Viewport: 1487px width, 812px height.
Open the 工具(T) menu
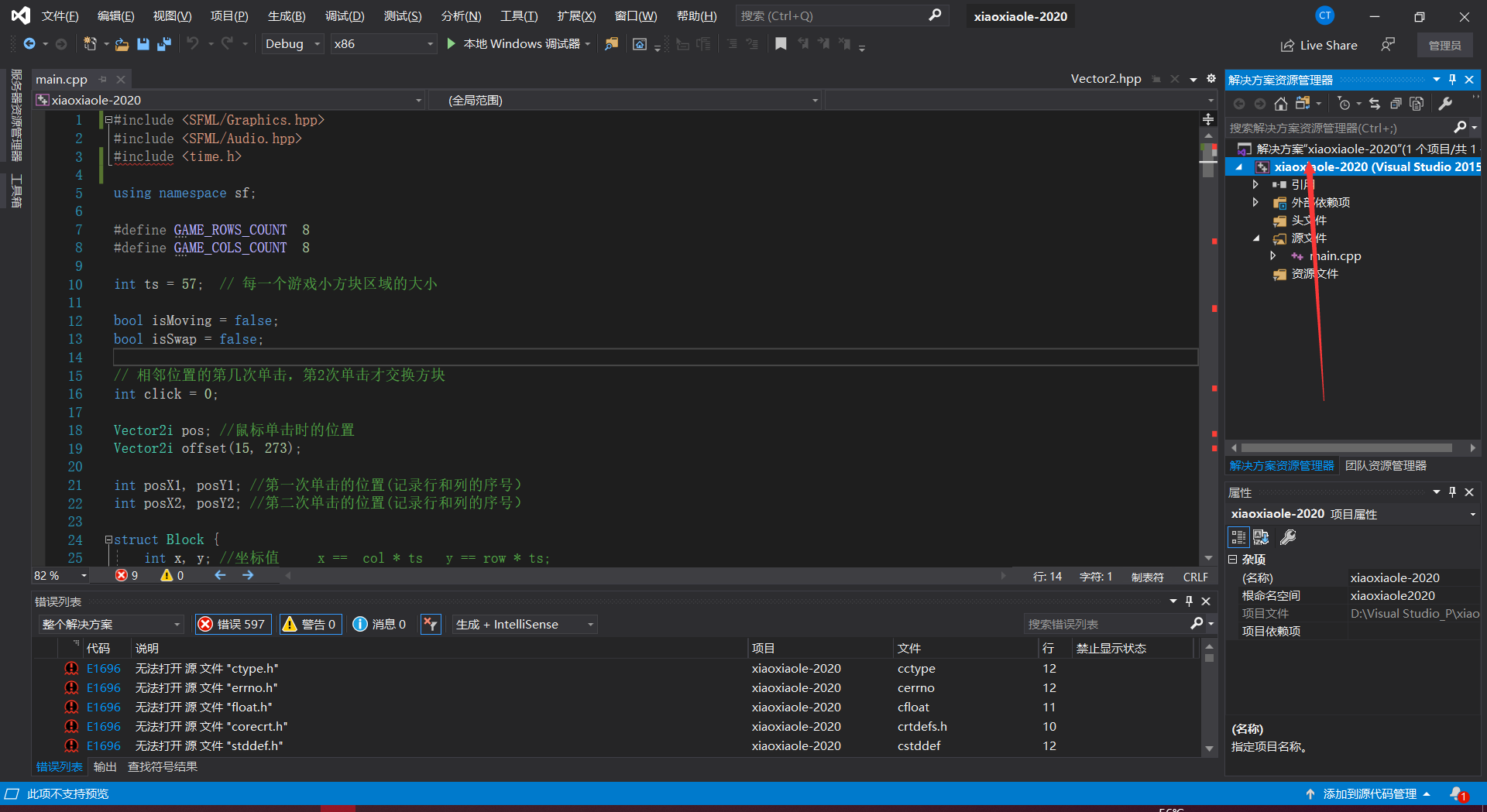pyautogui.click(x=519, y=16)
